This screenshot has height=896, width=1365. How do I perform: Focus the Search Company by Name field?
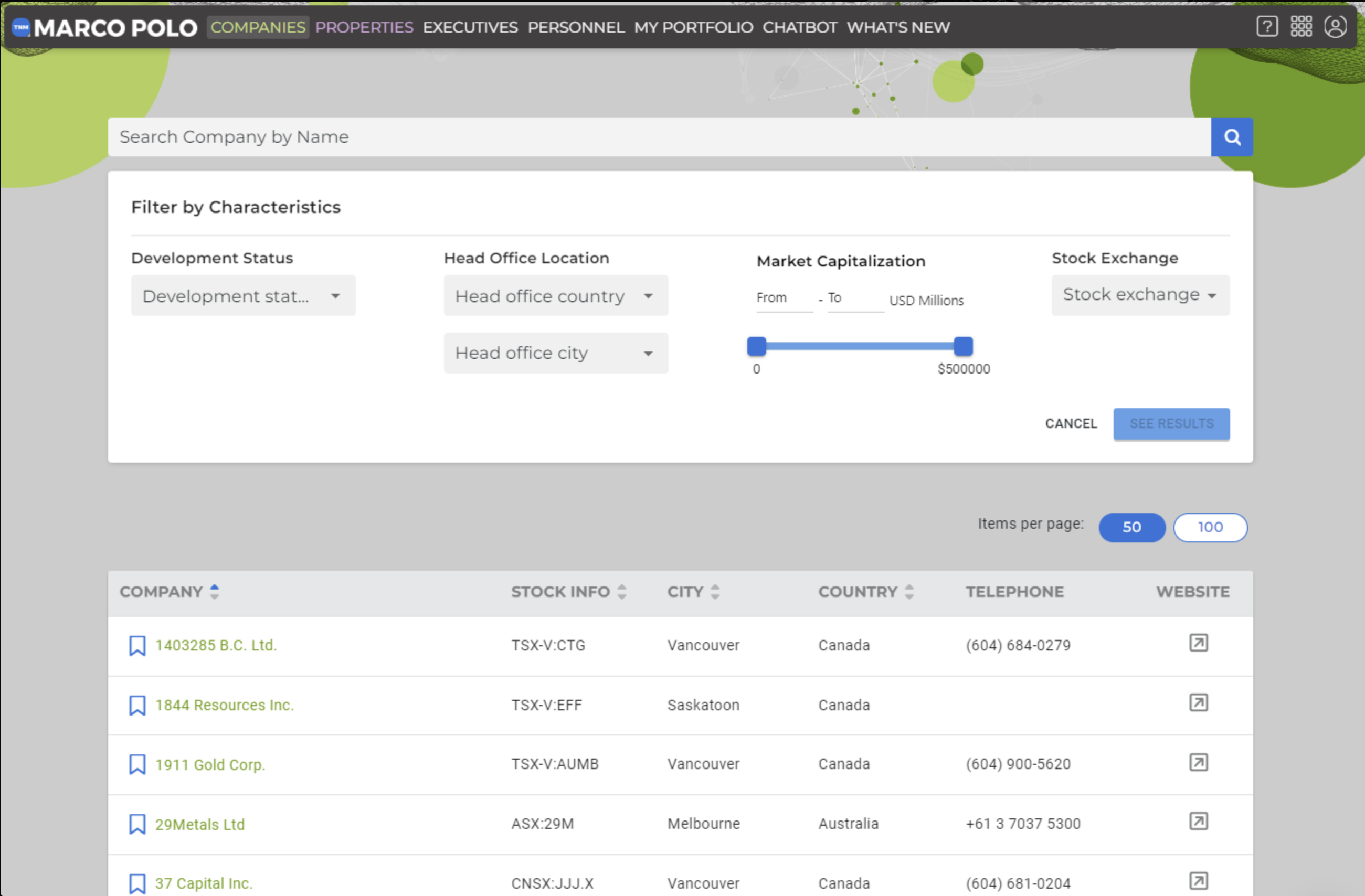coord(659,137)
